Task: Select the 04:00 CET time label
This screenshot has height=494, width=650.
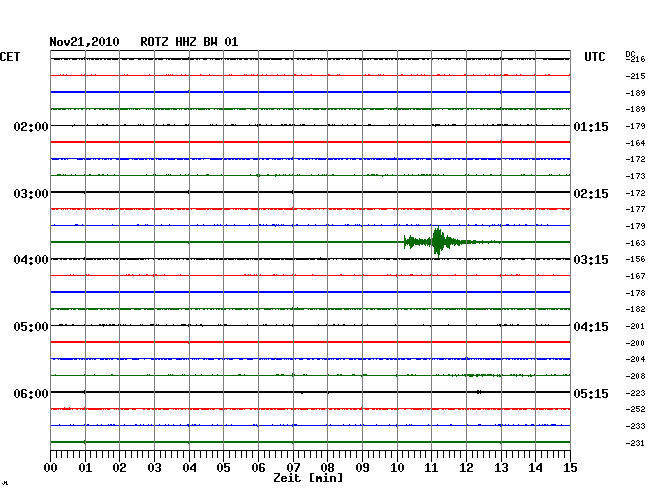Action: click(x=31, y=260)
